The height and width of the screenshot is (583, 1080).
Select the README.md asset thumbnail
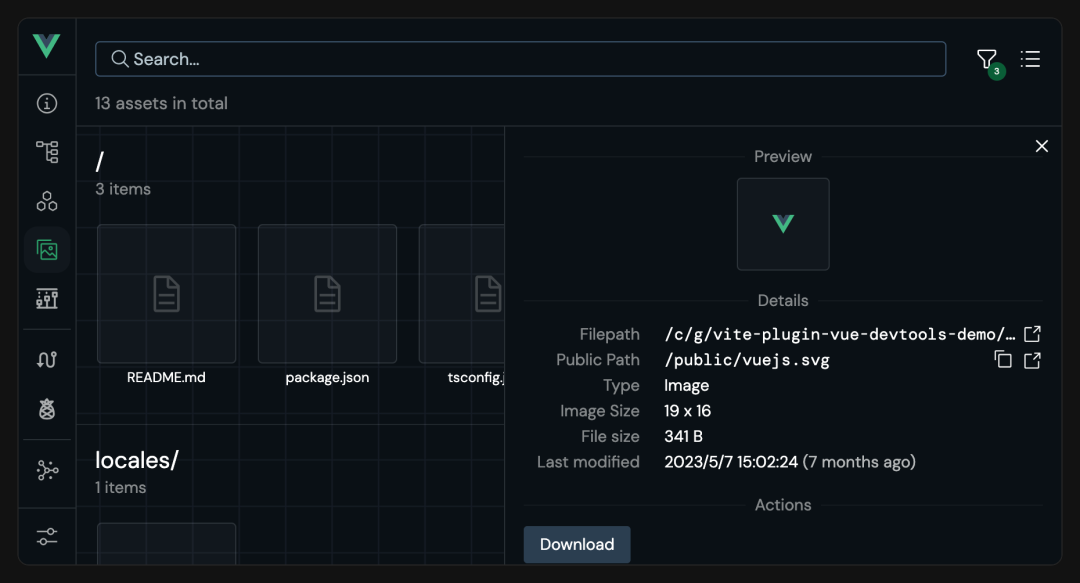pos(166,294)
